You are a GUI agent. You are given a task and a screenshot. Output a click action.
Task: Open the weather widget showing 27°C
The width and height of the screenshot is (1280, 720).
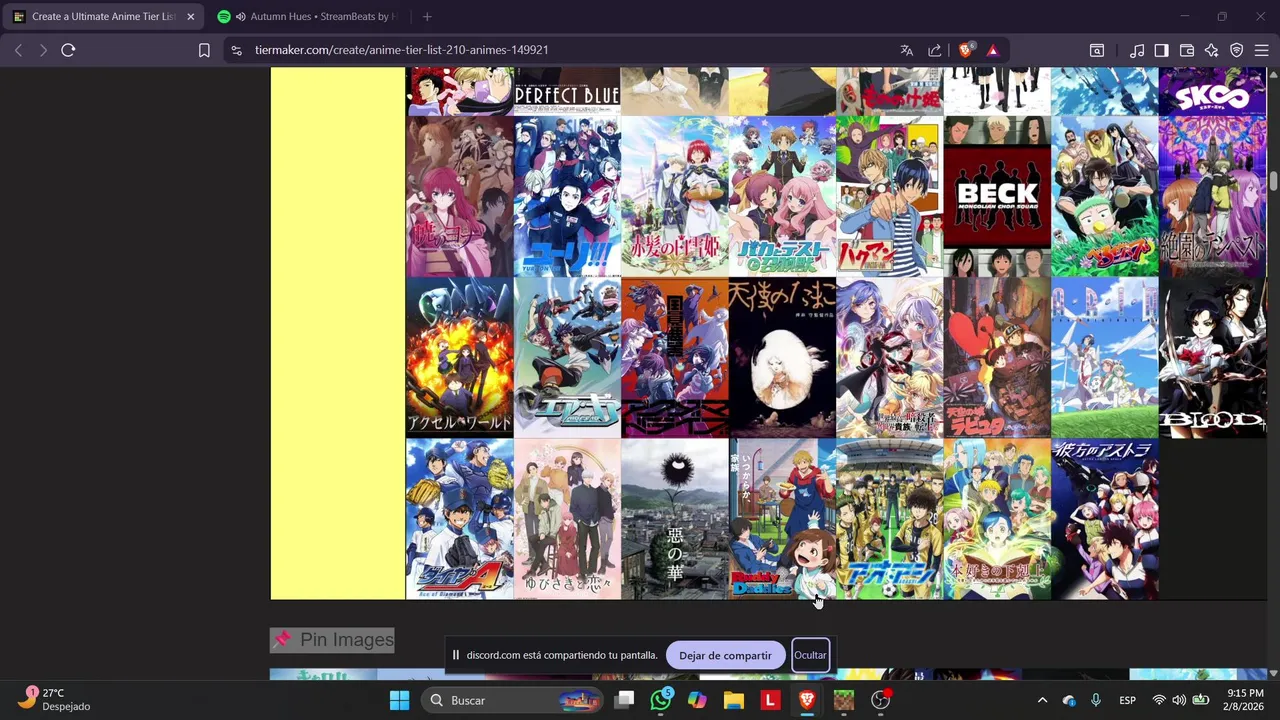click(x=56, y=700)
